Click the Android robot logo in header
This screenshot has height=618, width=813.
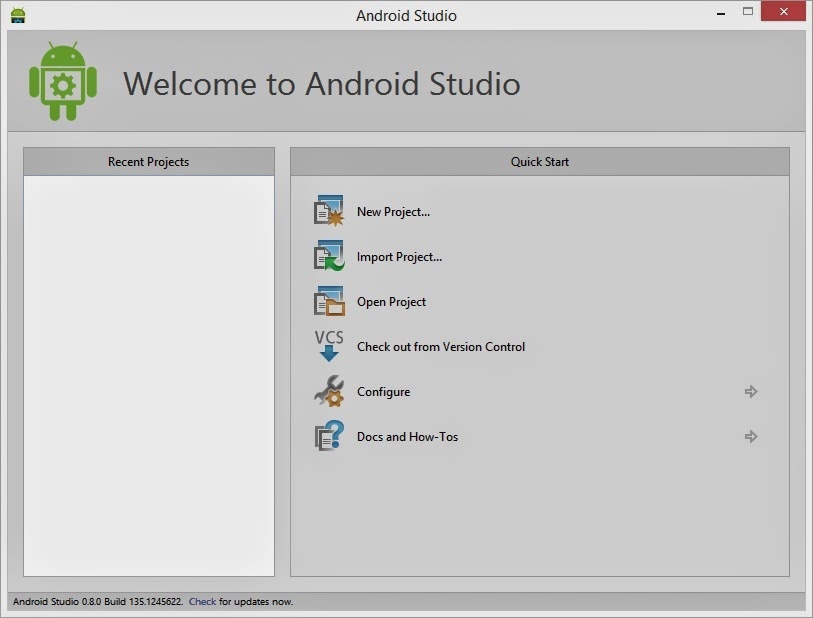coord(63,81)
